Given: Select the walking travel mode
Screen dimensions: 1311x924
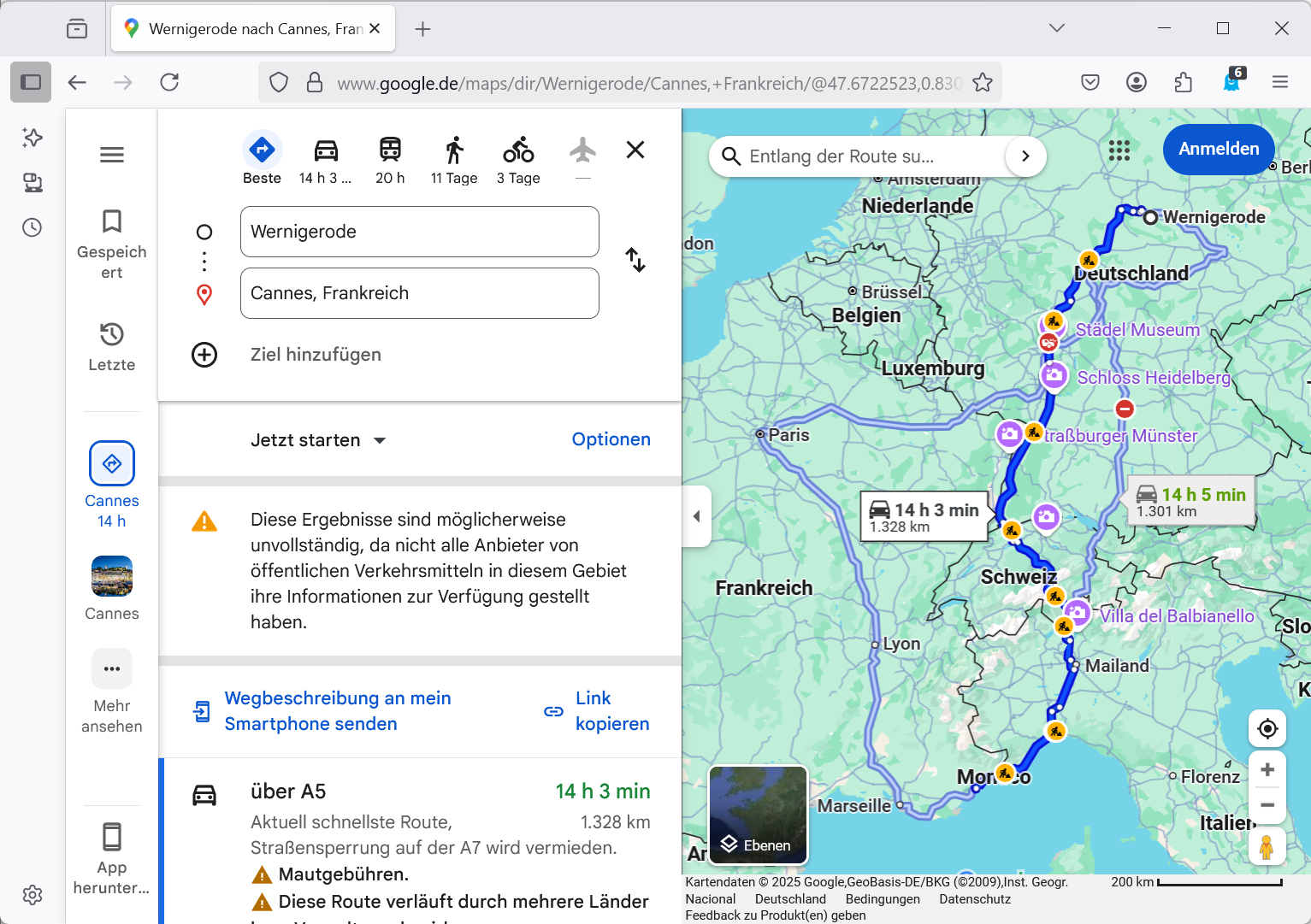Looking at the screenshot, I should point(454,150).
